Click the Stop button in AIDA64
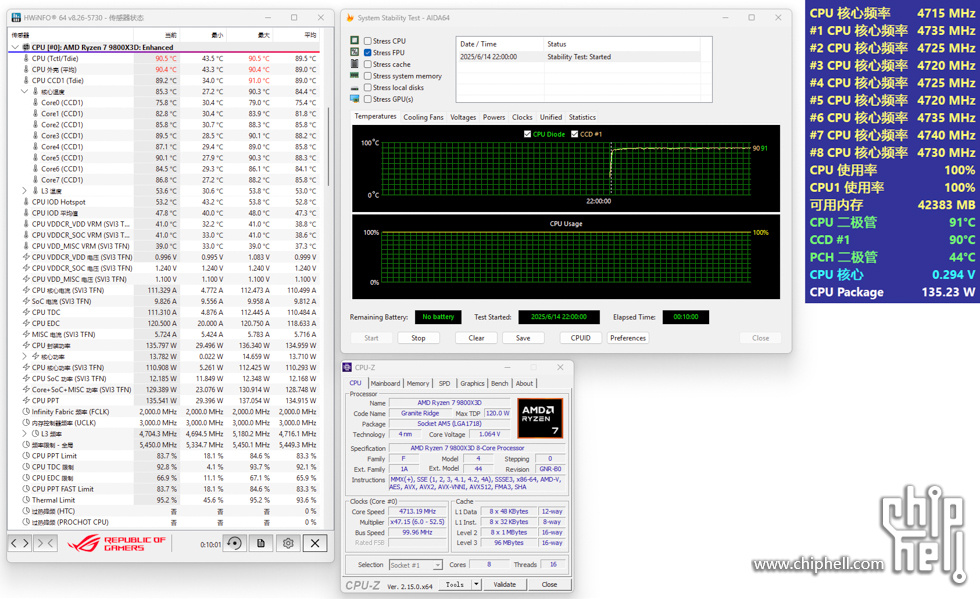The width and height of the screenshot is (980, 599). pyautogui.click(x=418, y=338)
